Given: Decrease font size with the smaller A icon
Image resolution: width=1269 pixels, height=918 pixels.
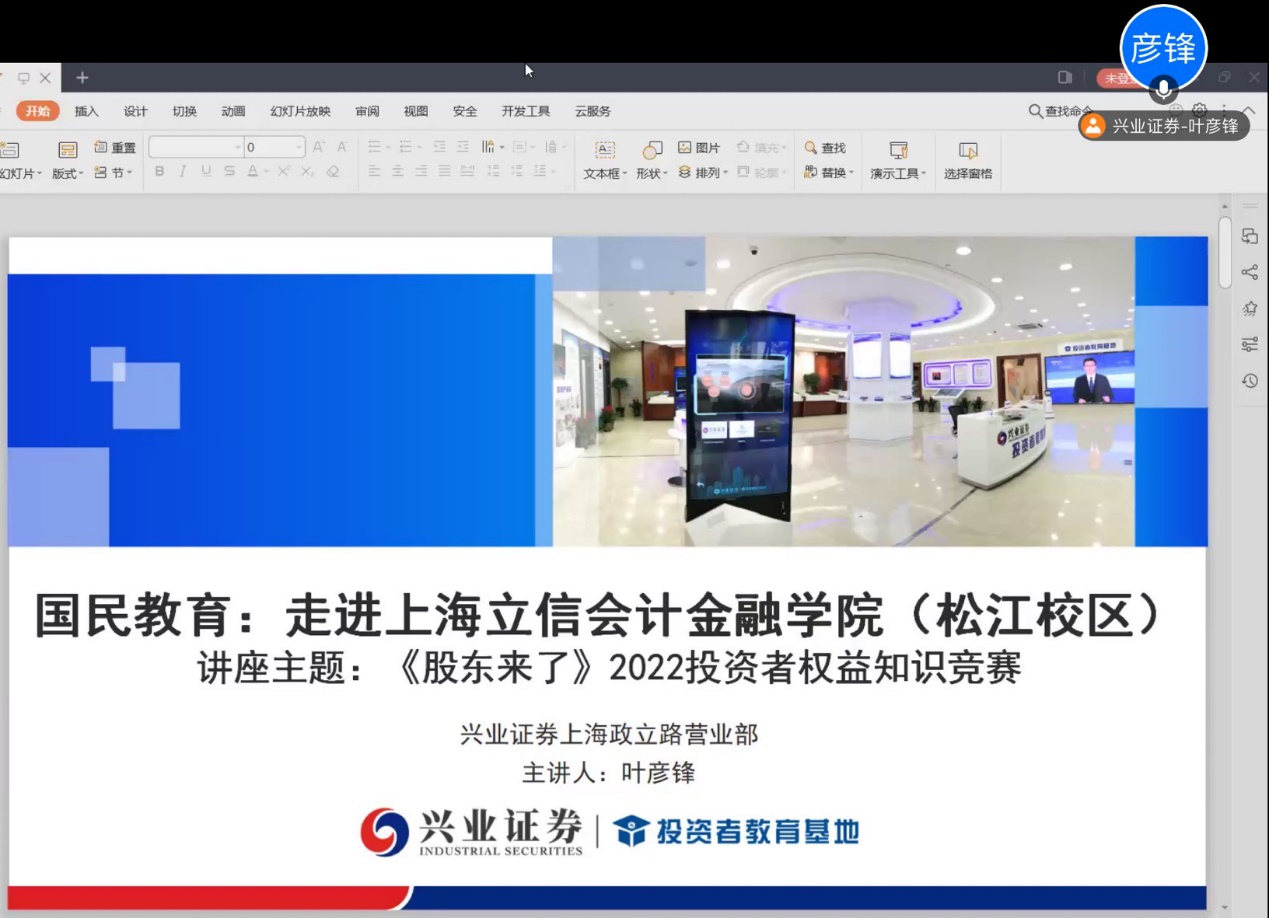Looking at the screenshot, I should 342,147.
